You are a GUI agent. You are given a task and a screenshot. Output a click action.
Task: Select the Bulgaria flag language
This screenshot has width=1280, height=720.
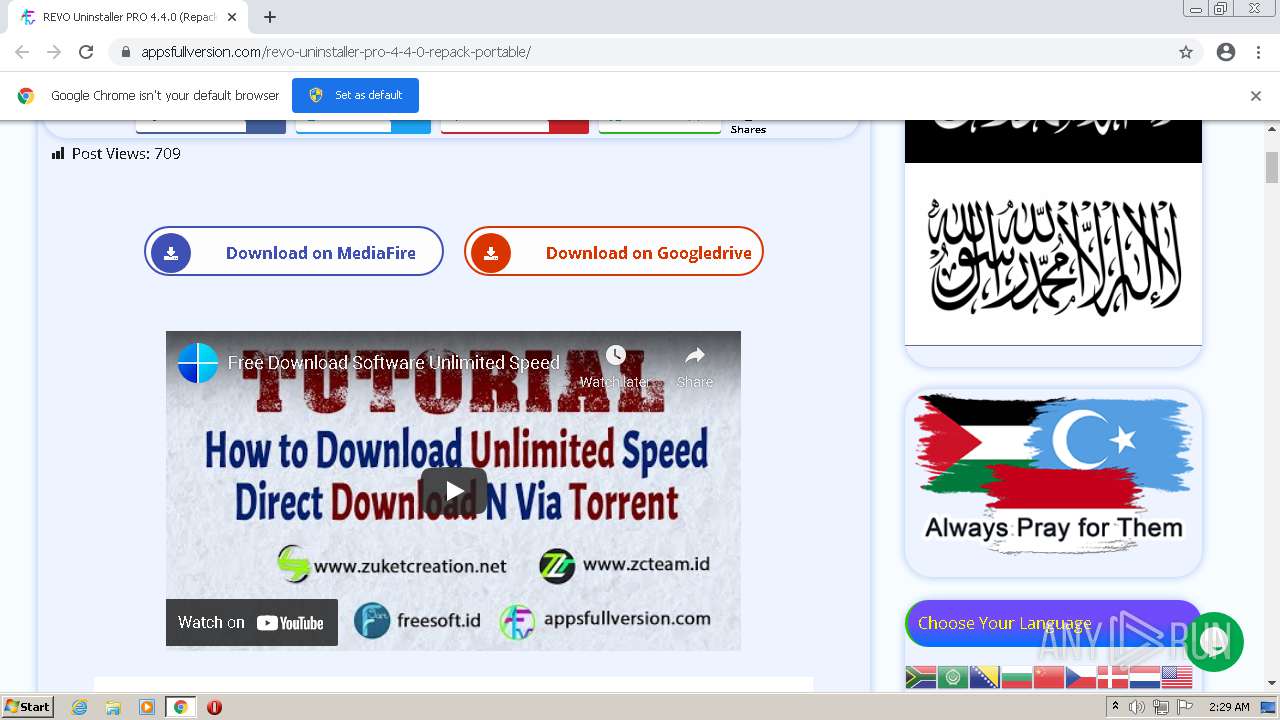click(1016, 677)
